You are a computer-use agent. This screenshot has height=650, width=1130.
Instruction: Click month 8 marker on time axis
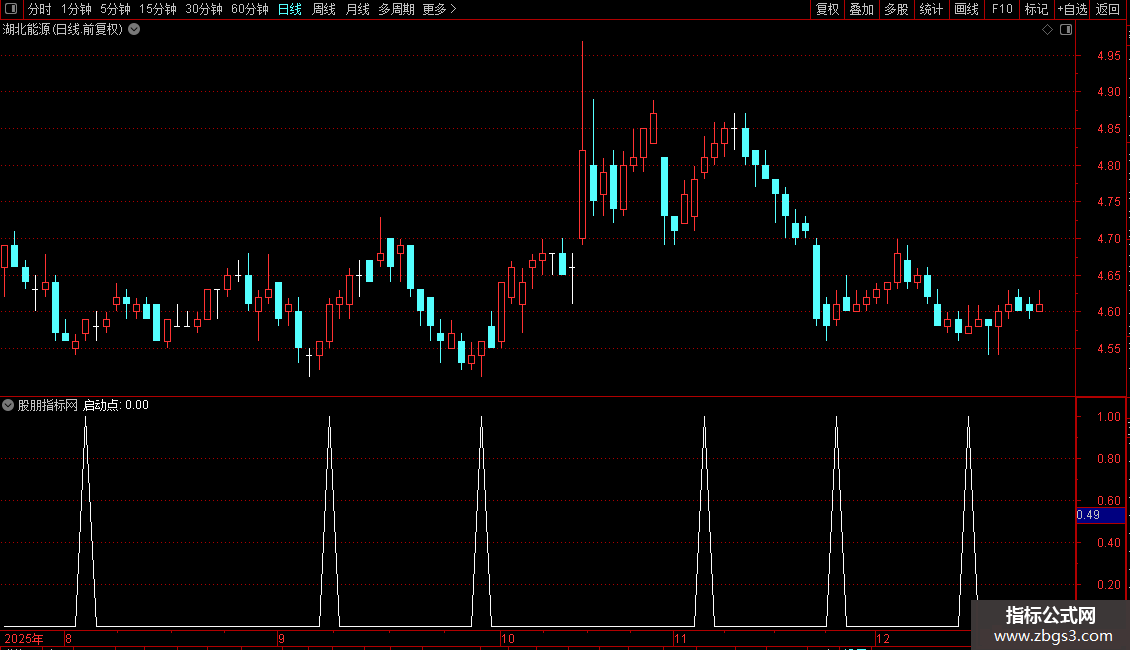click(x=68, y=638)
